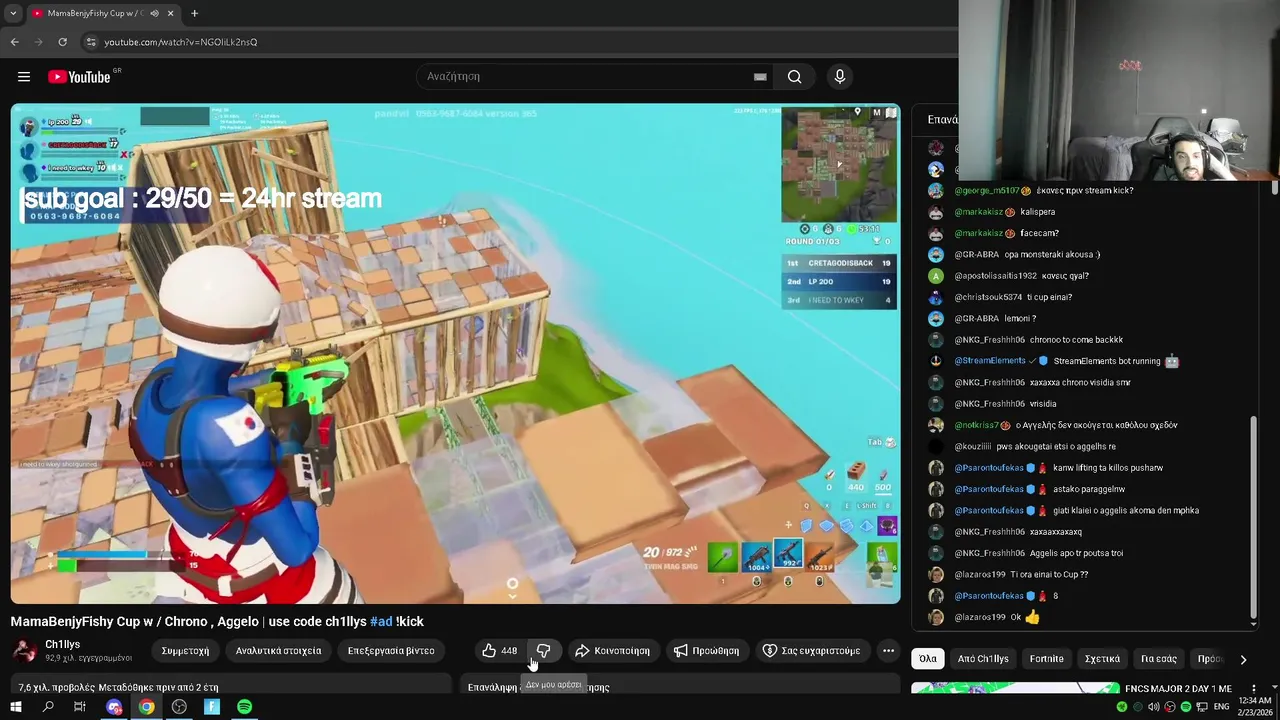Reload the page with the browser refresh icon
The width and height of the screenshot is (1280, 720).
63,42
